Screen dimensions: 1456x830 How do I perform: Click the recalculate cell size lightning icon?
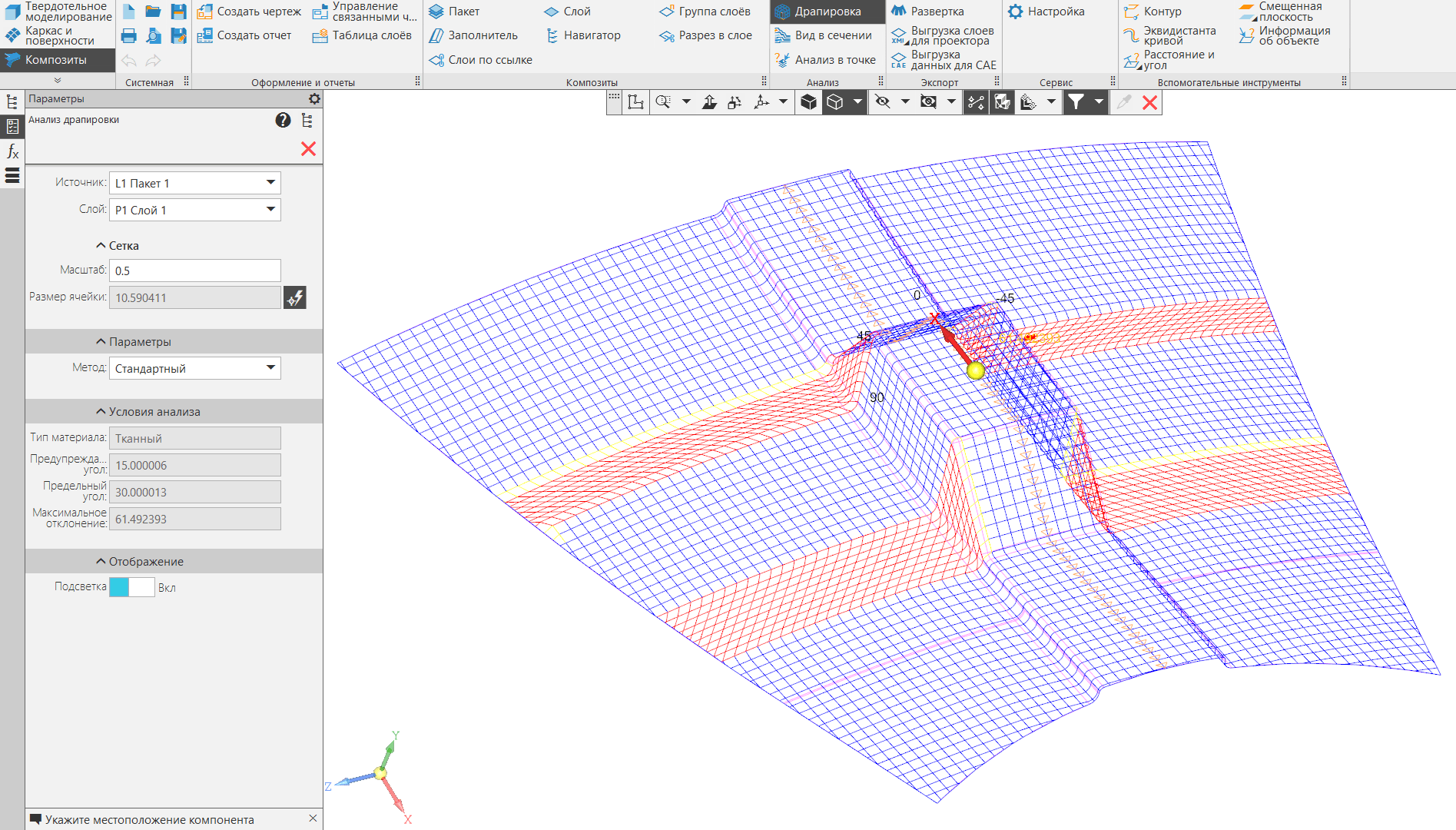click(x=294, y=297)
